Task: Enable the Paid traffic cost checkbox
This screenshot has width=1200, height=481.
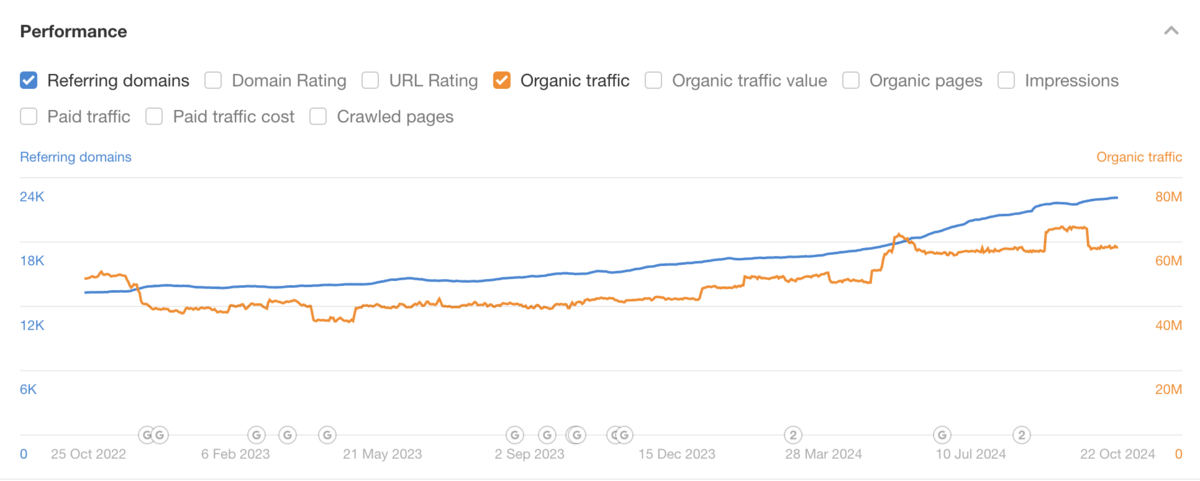Action: (x=154, y=116)
